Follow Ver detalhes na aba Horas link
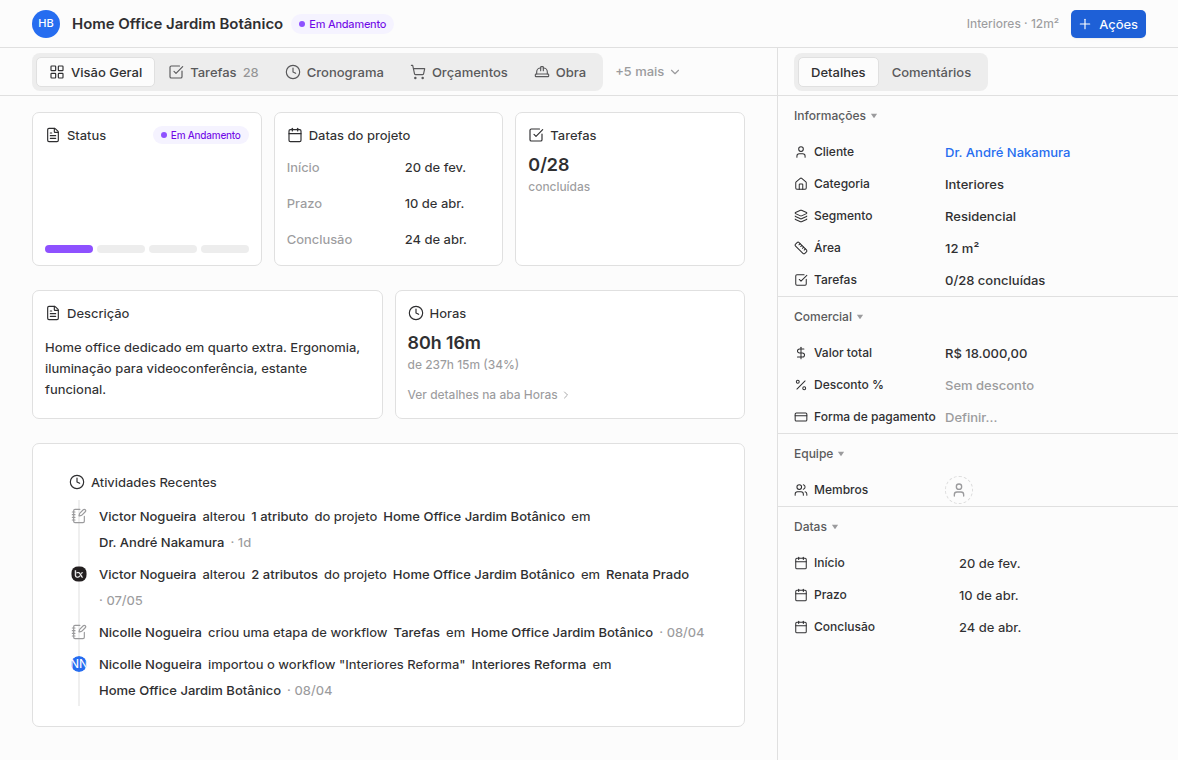The height and width of the screenshot is (760, 1178). [x=488, y=394]
